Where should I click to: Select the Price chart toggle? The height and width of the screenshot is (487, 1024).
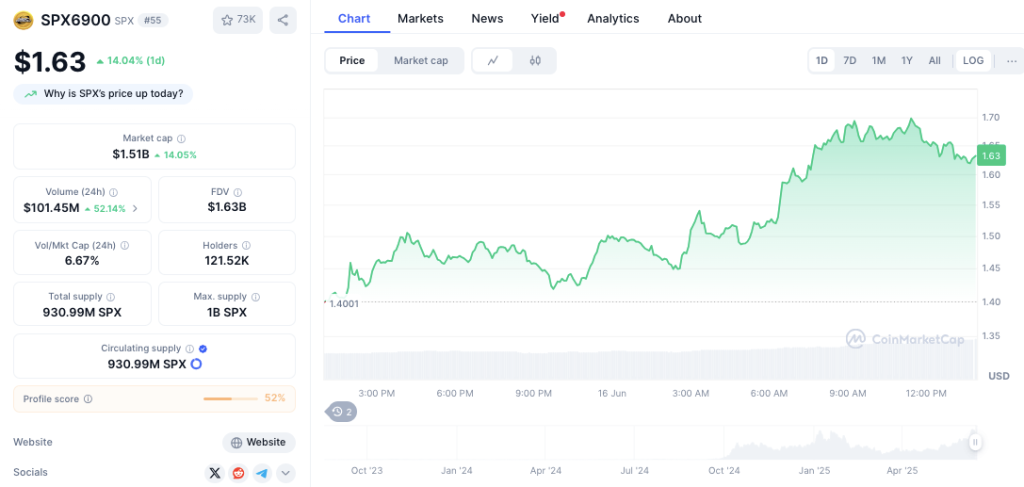352,61
